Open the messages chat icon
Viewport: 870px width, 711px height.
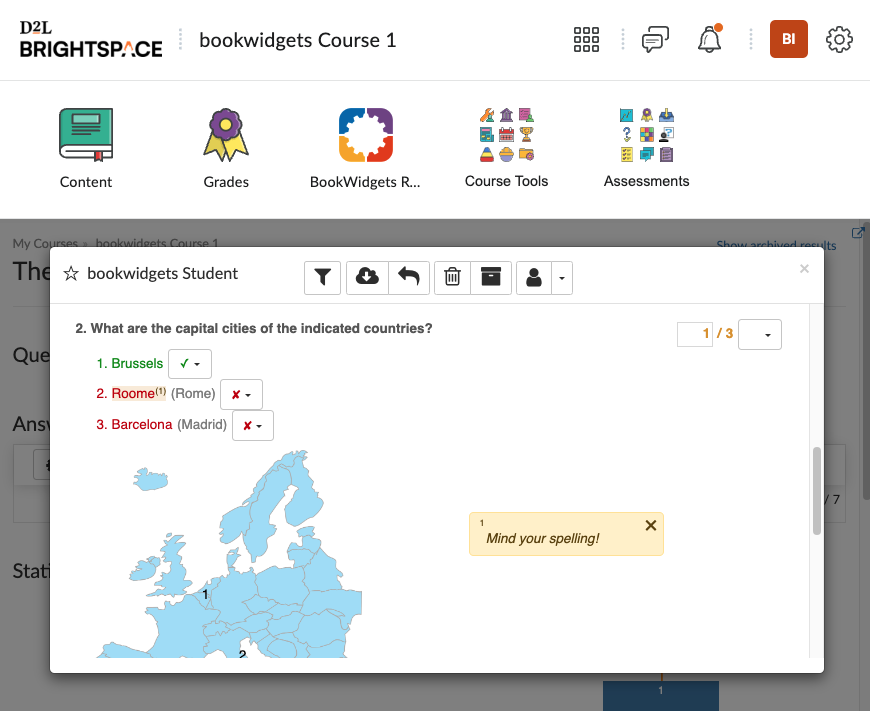click(x=655, y=40)
